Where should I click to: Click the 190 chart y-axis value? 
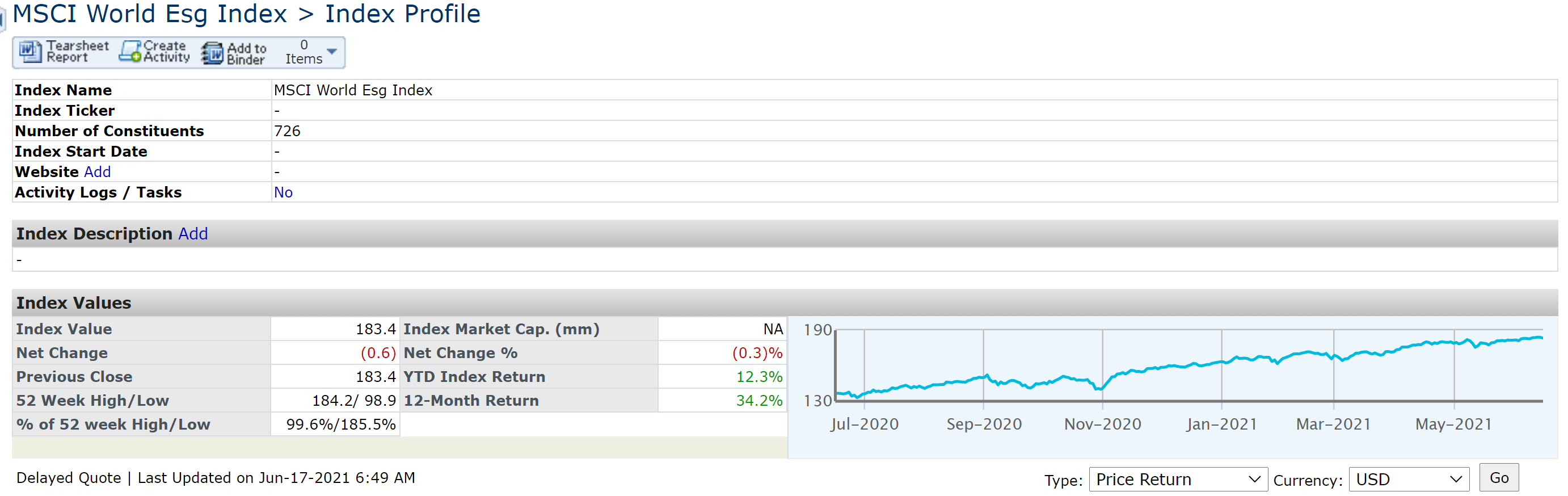817,330
